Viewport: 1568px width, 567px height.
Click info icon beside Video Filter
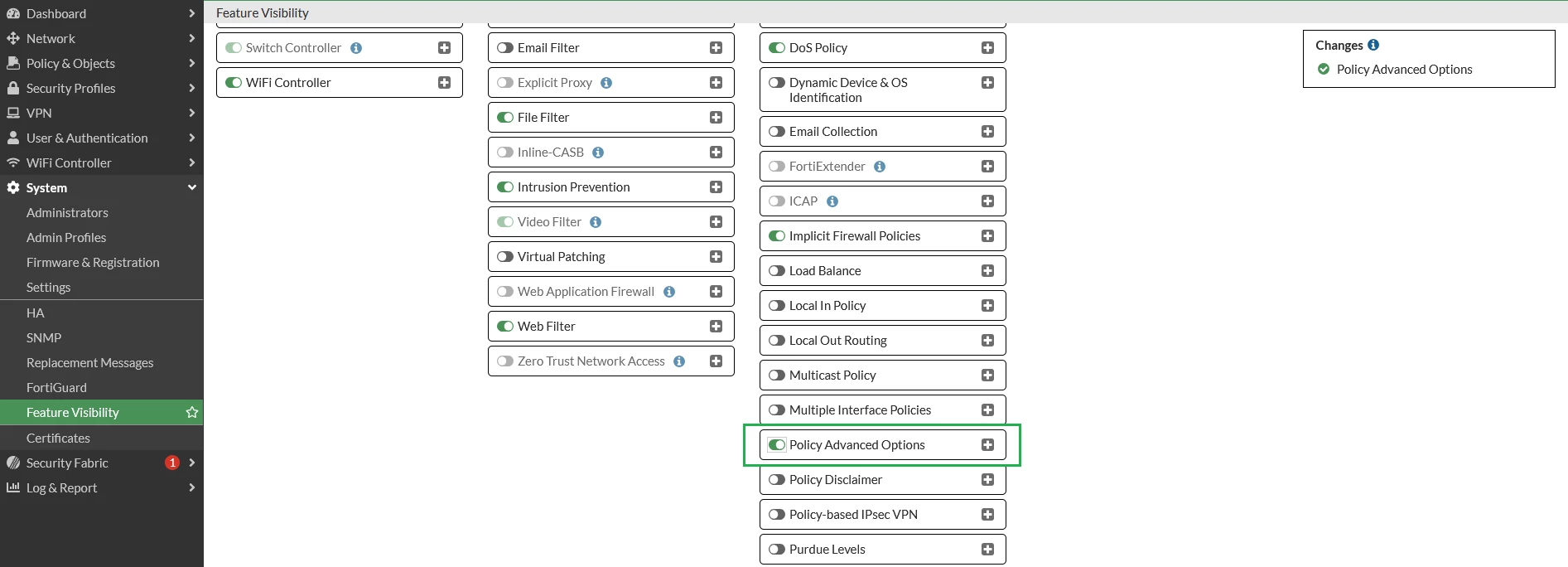(x=596, y=222)
